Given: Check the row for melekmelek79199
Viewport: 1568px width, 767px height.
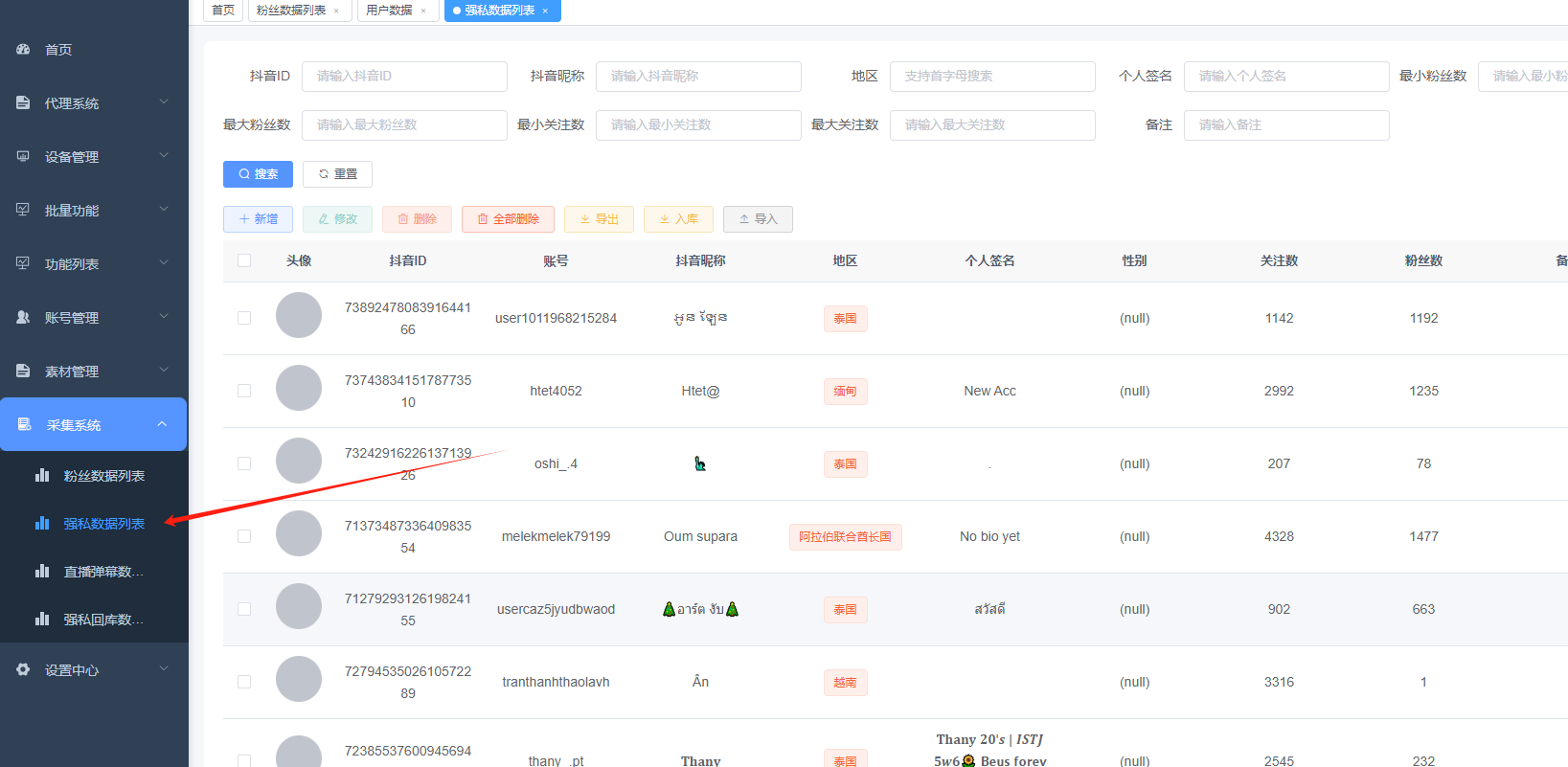Looking at the screenshot, I should [244, 536].
